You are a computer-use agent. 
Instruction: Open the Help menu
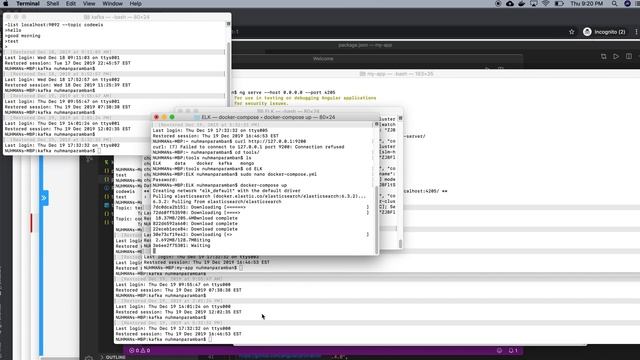[136, 4]
